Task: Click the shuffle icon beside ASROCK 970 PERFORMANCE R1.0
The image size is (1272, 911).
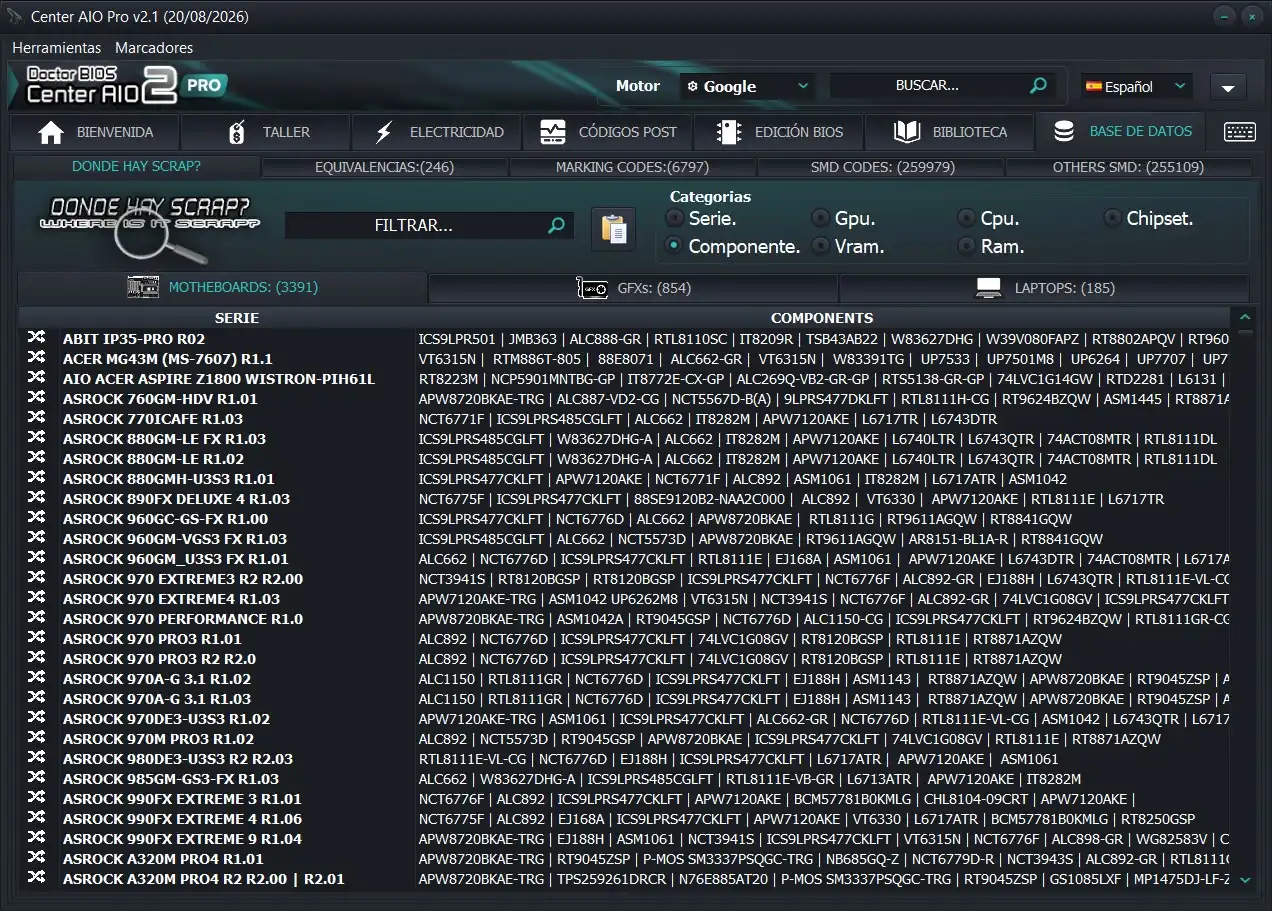Action: point(37,619)
